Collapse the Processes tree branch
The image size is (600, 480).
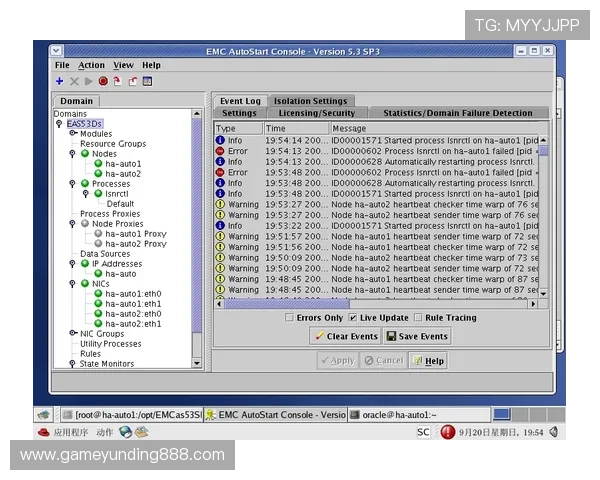pos(72,183)
